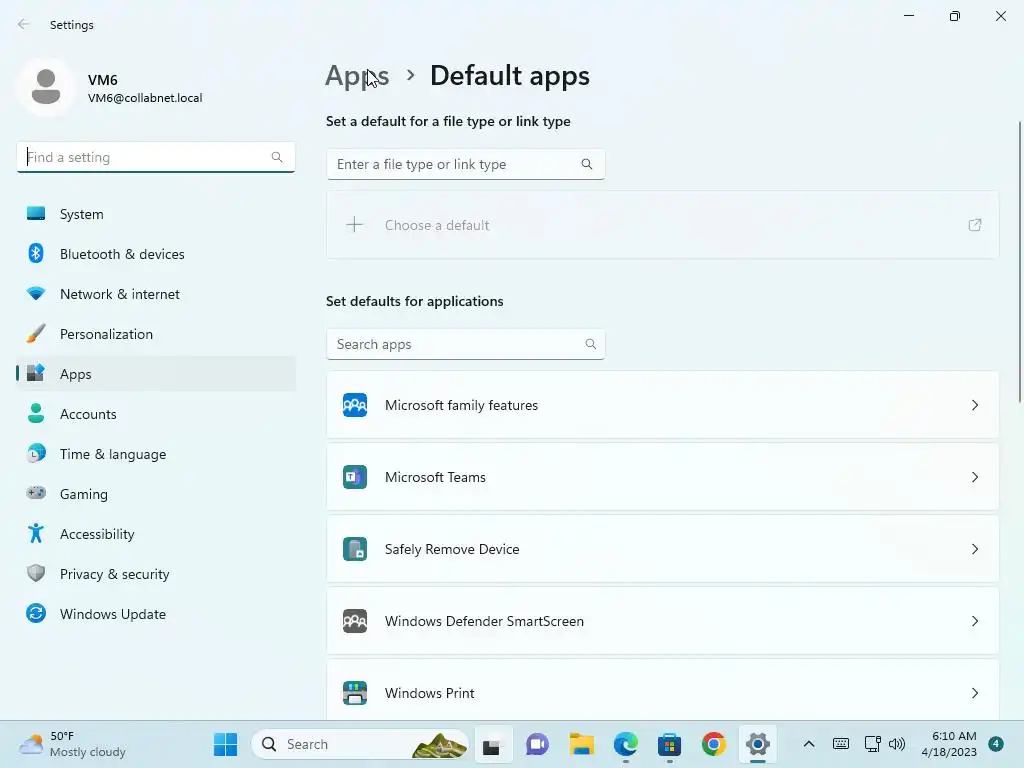The image size is (1024, 768).
Task: Go back using the Settings back arrow
Action: click(x=24, y=24)
